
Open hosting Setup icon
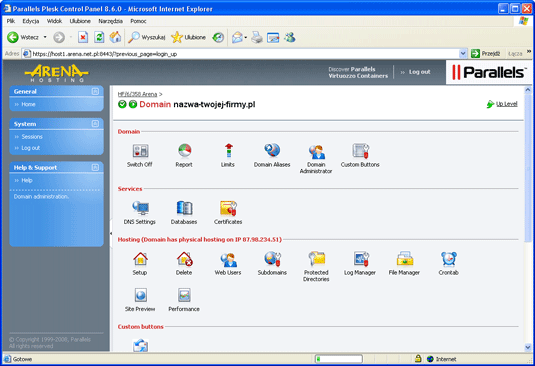coord(140,259)
